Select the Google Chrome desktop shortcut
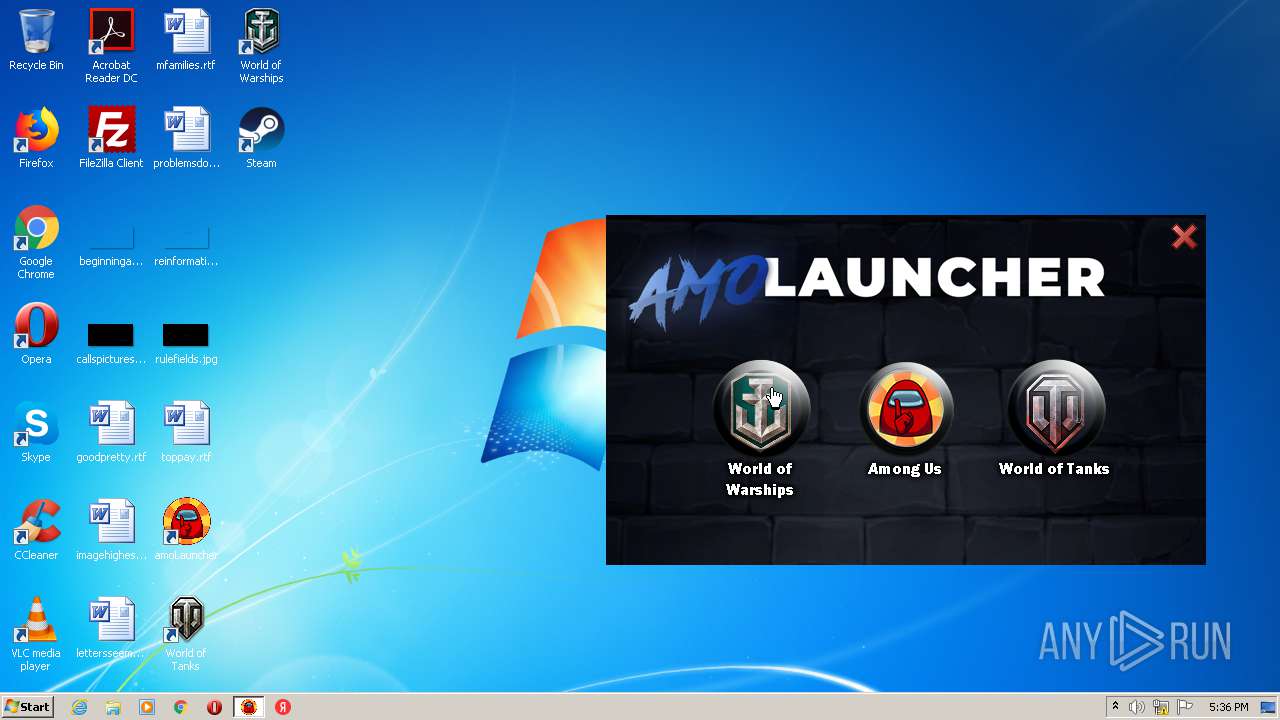The image size is (1280, 720). (36, 242)
